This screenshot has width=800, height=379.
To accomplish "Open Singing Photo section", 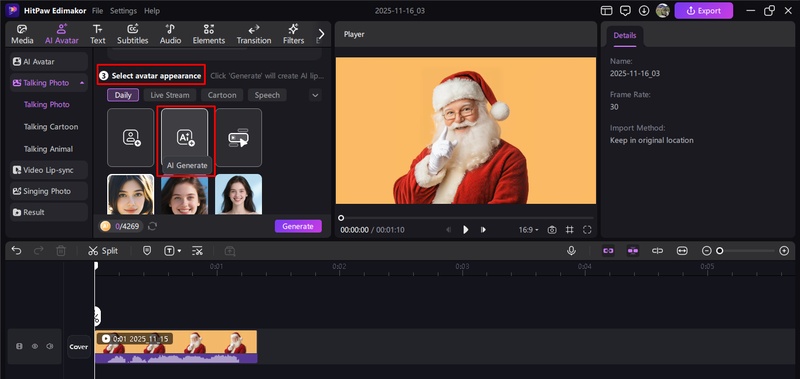I will [x=49, y=191].
